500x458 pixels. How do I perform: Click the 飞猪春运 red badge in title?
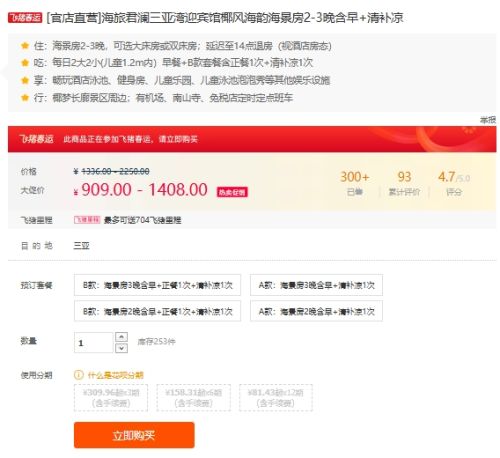(x=25, y=18)
